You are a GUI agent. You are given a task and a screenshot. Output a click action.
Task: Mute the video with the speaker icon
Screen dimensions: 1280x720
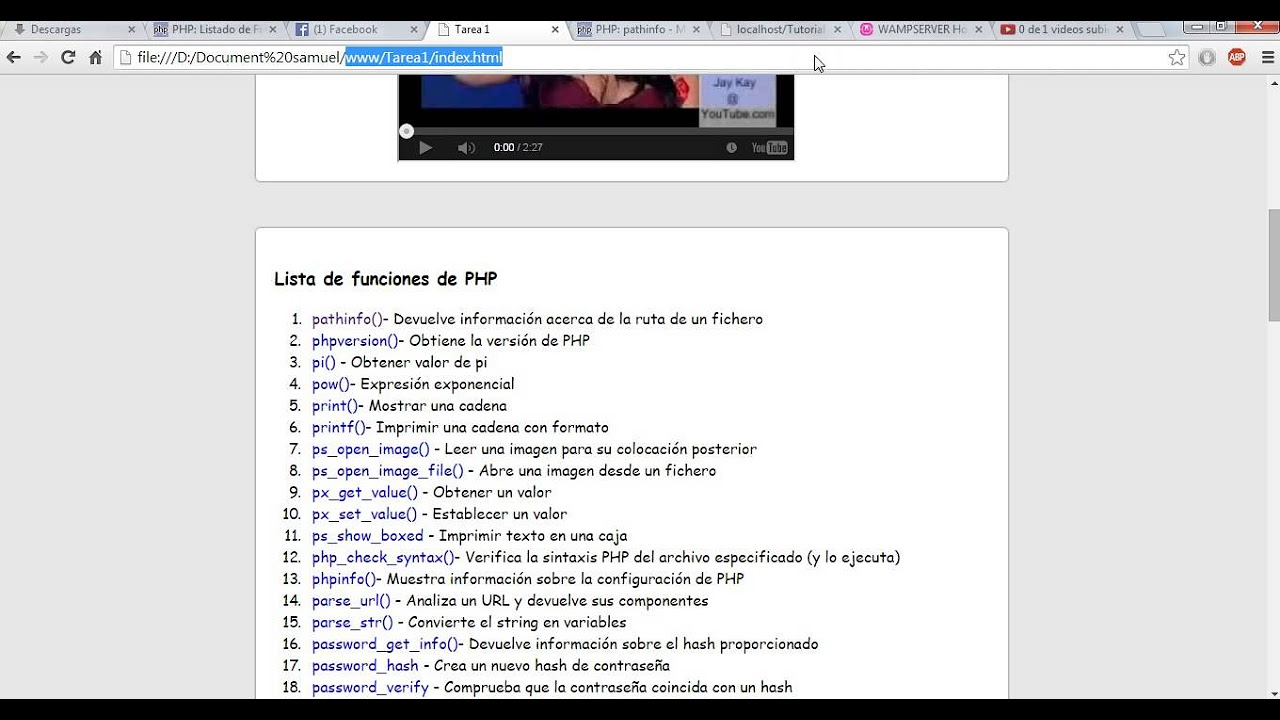466,148
